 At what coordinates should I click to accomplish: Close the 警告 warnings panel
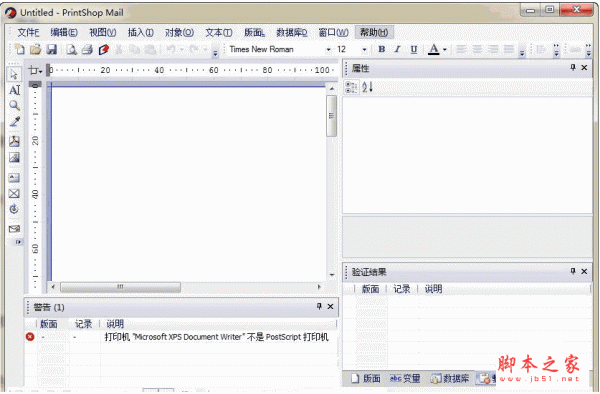(x=330, y=306)
